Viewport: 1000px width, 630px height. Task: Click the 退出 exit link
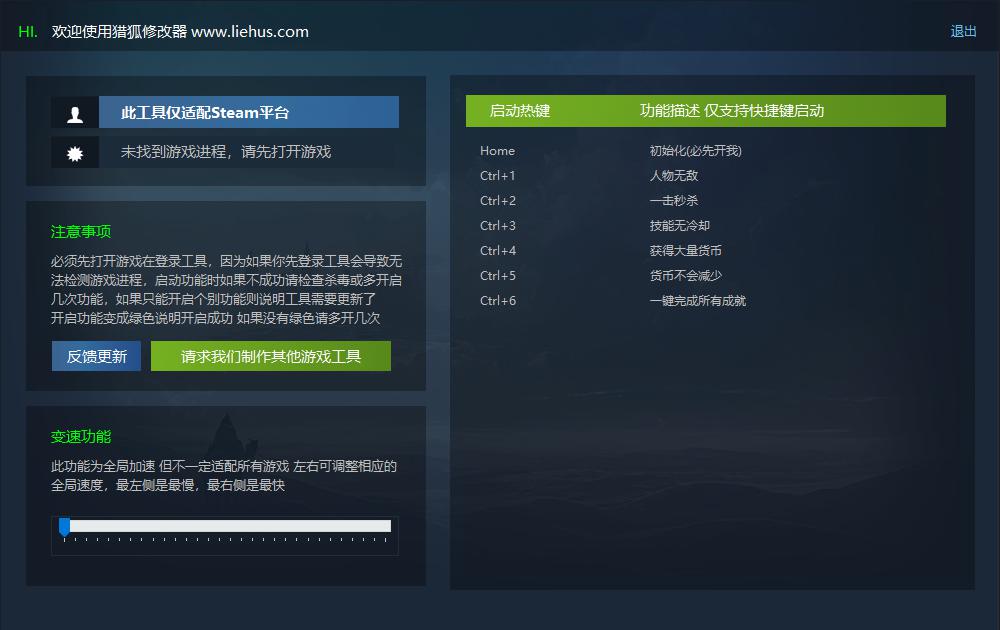tap(963, 31)
